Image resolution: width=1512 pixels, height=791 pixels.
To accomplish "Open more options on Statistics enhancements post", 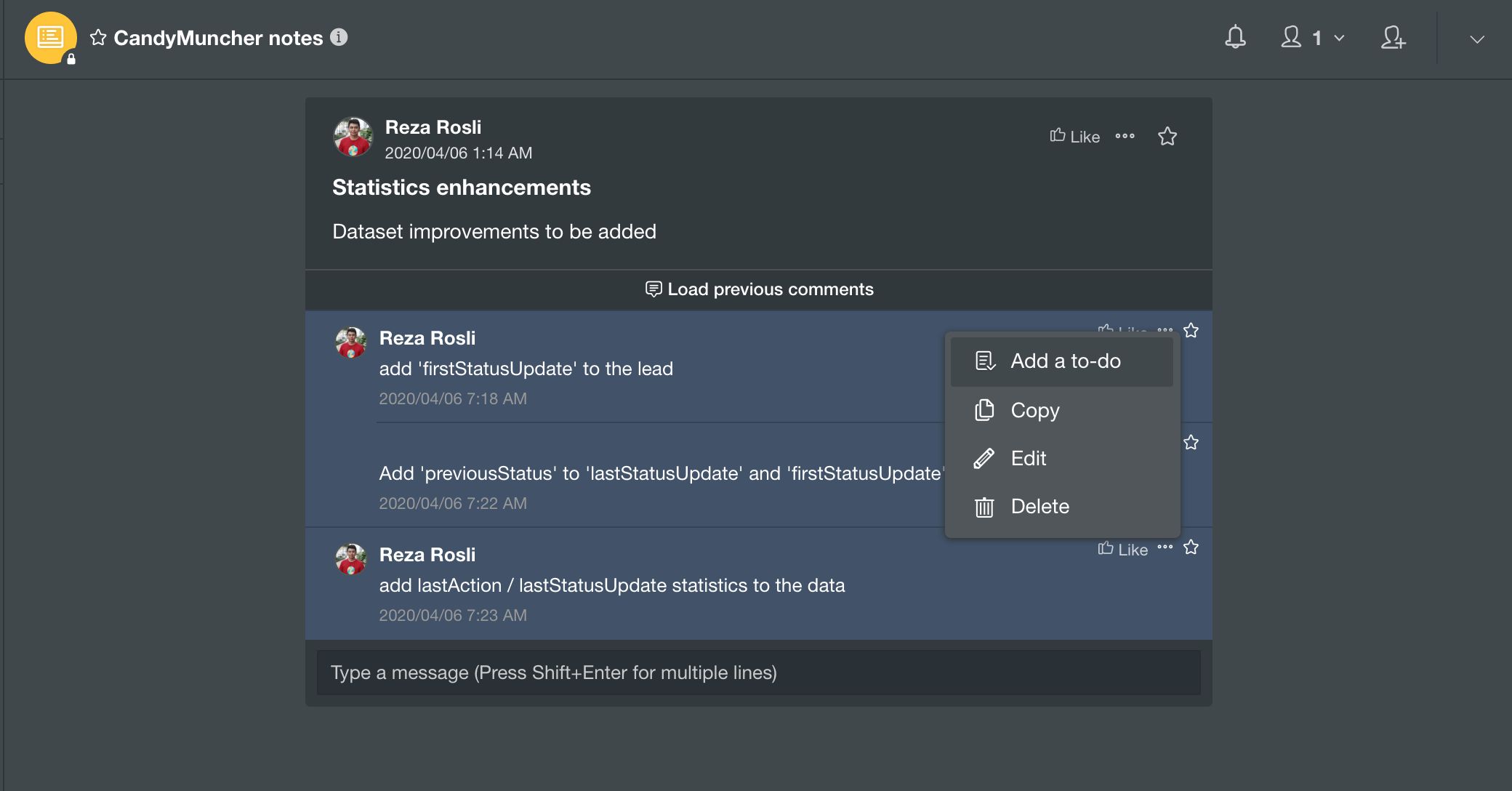I will [x=1125, y=136].
